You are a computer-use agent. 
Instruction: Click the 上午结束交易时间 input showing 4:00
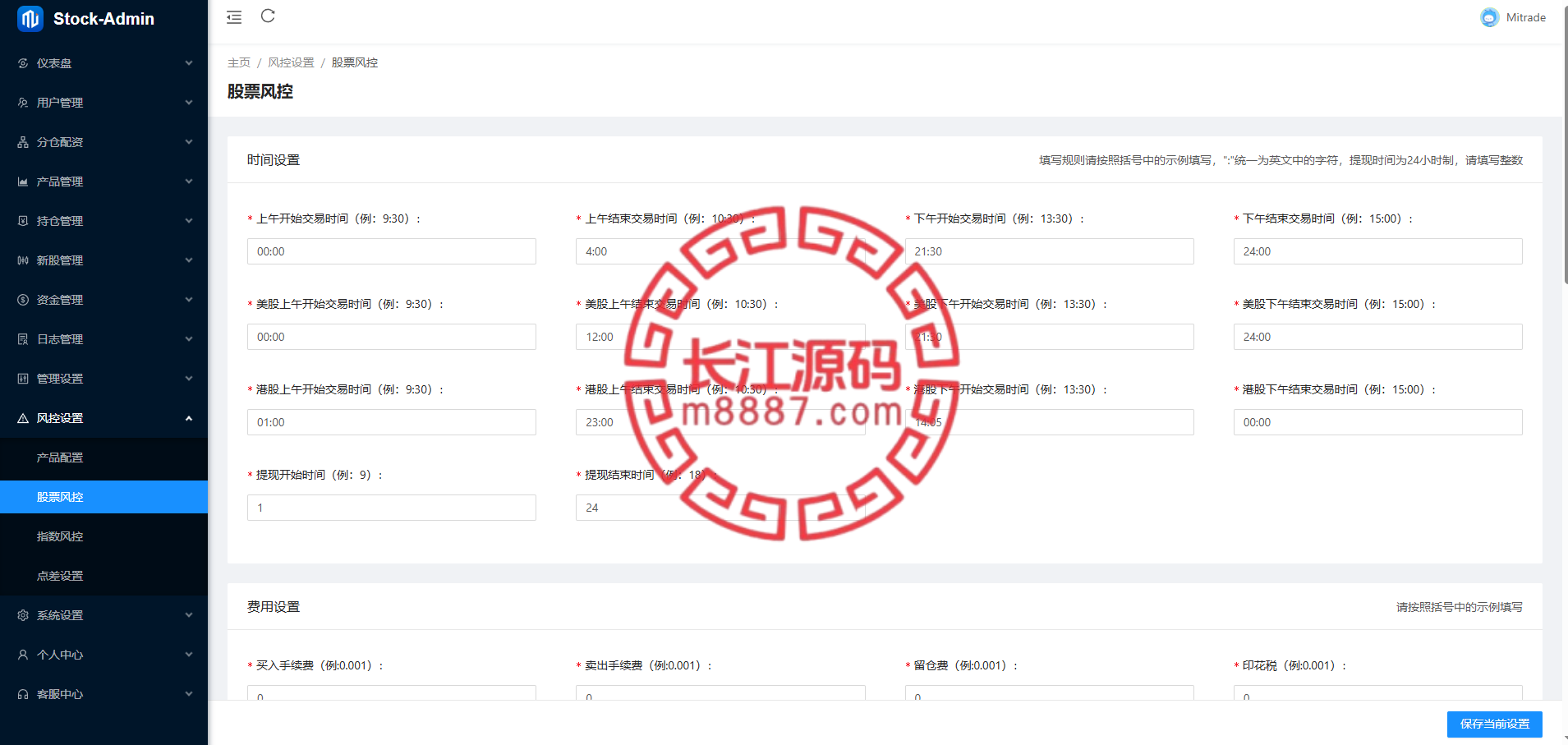(720, 251)
